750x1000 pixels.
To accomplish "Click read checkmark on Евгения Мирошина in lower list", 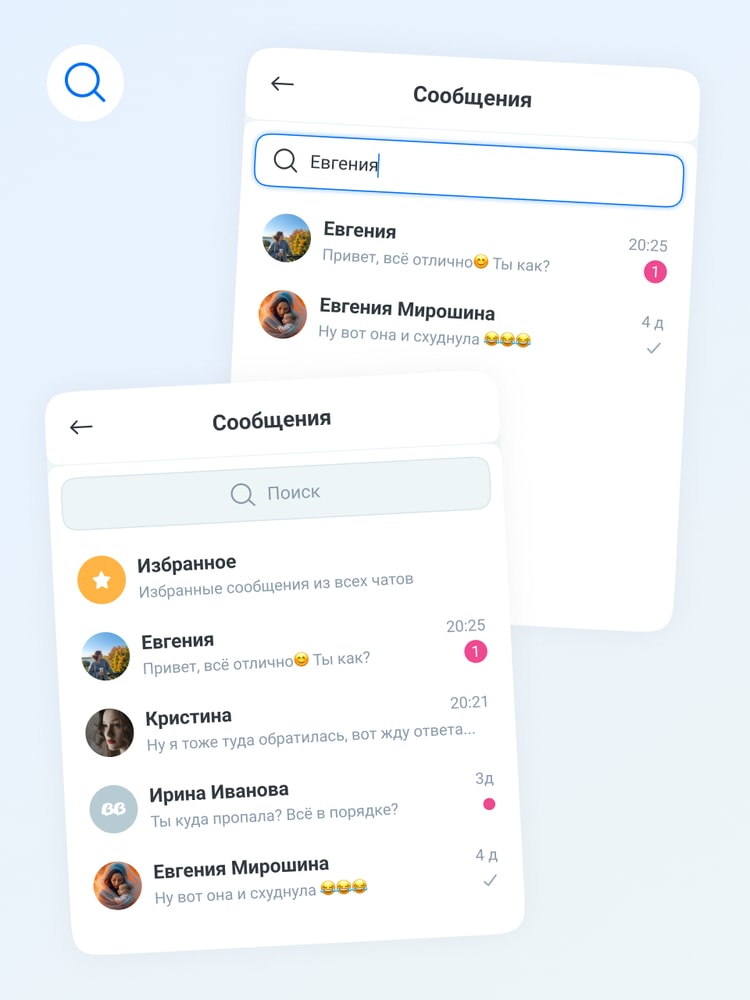I will (490, 881).
